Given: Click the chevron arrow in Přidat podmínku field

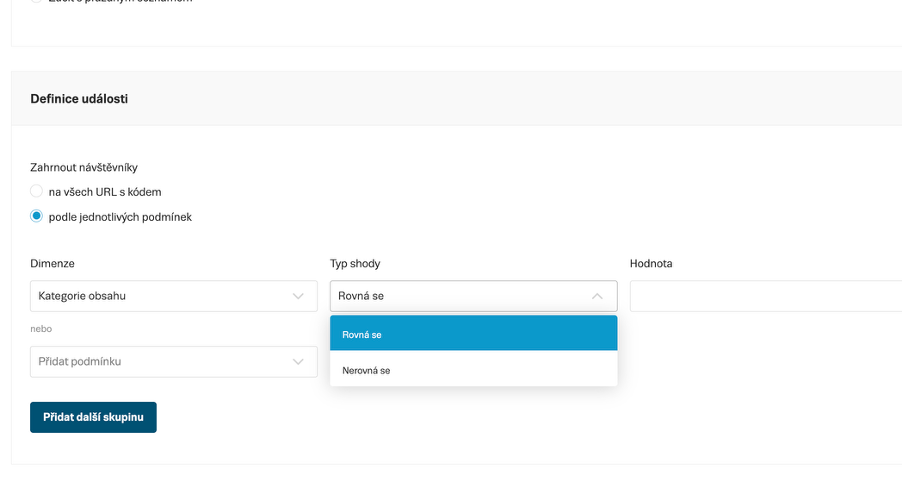Looking at the screenshot, I should (x=297, y=362).
